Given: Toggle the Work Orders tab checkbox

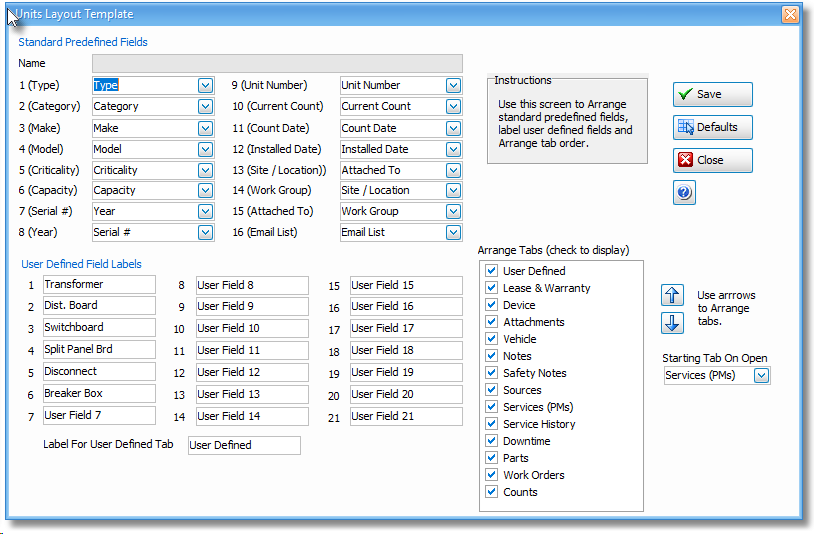Looking at the screenshot, I should point(491,475).
